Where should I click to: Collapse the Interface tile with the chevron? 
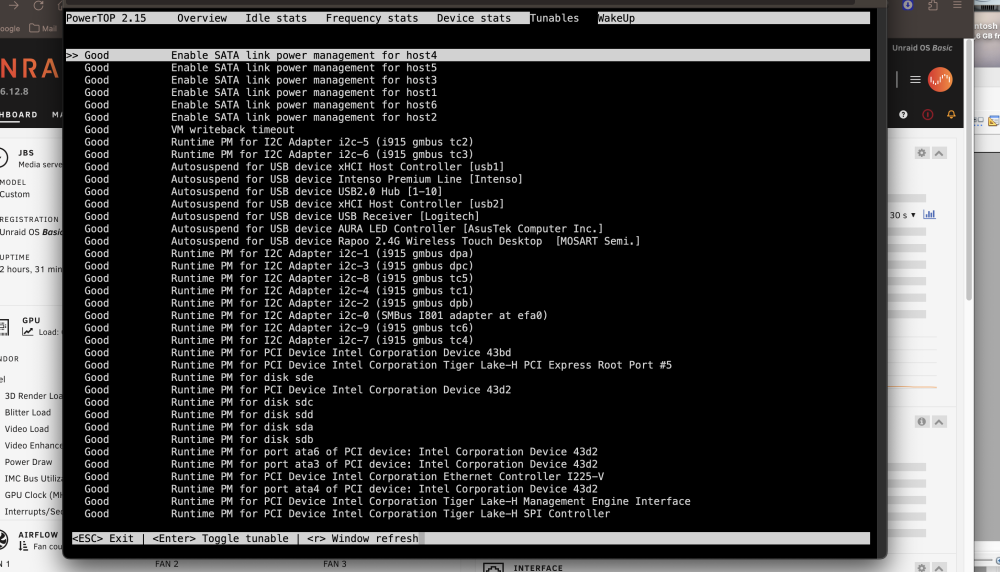point(939,567)
